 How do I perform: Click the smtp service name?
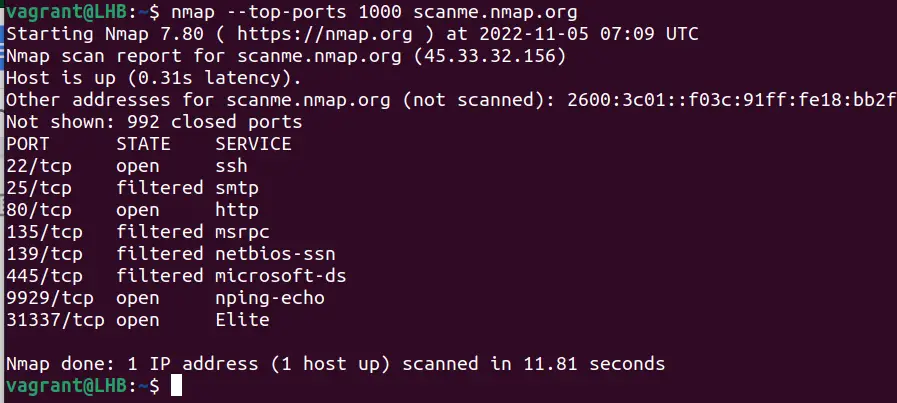(237, 188)
